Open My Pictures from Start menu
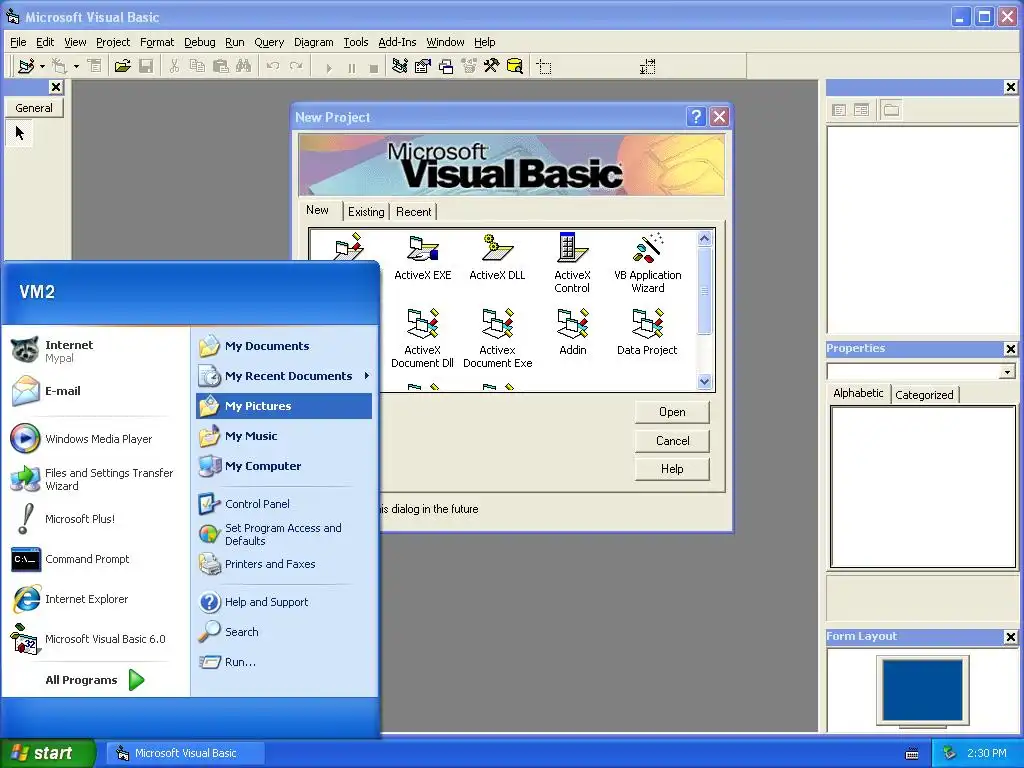Image resolution: width=1024 pixels, height=768 pixels. pos(283,406)
